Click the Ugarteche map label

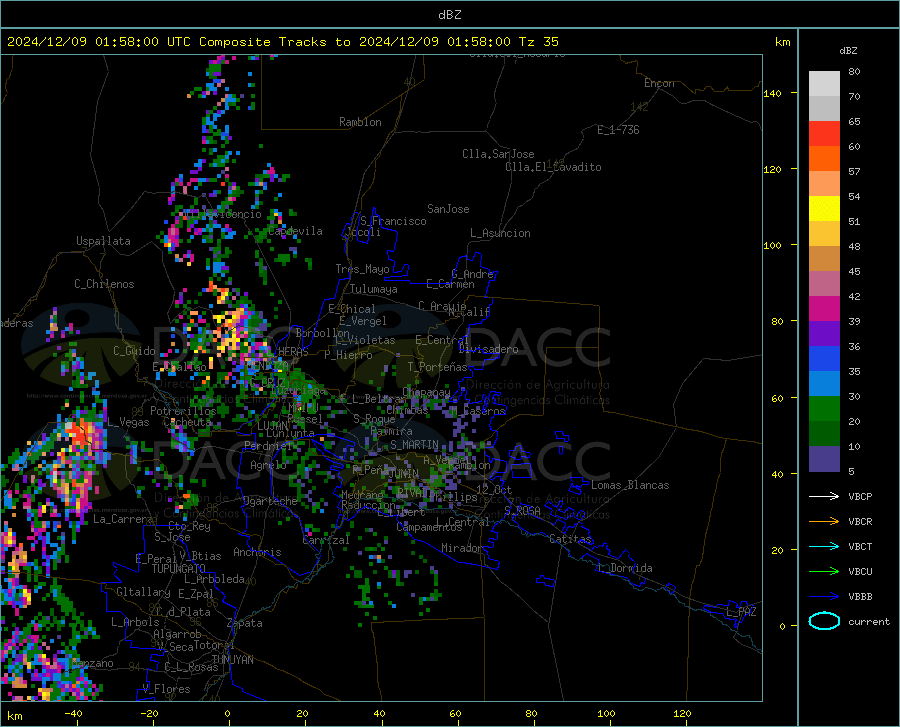270,501
